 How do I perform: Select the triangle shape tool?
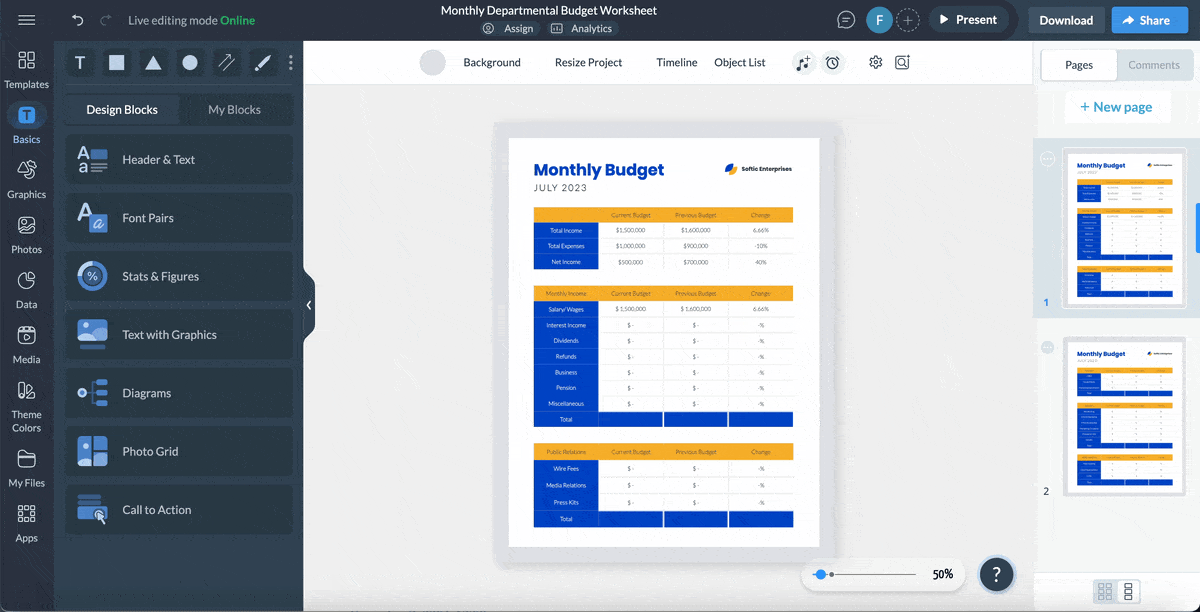tap(153, 62)
